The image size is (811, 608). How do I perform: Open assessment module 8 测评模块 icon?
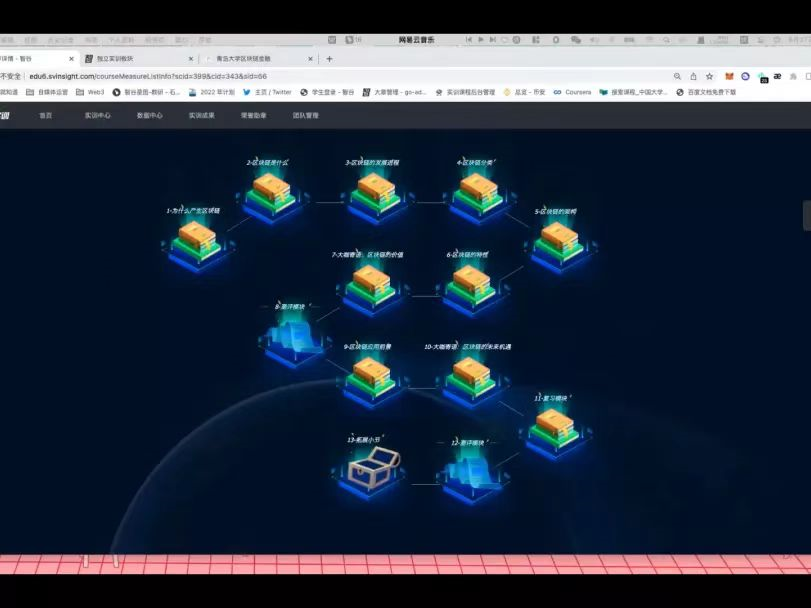[294, 335]
